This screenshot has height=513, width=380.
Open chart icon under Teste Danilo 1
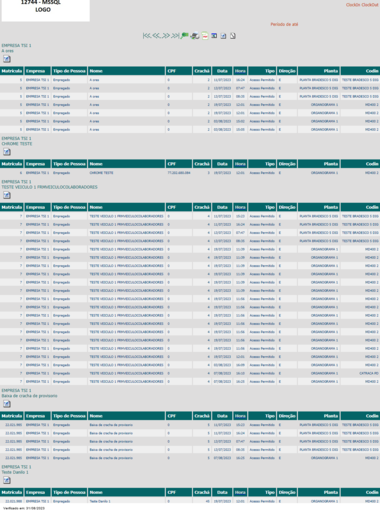[7, 480]
